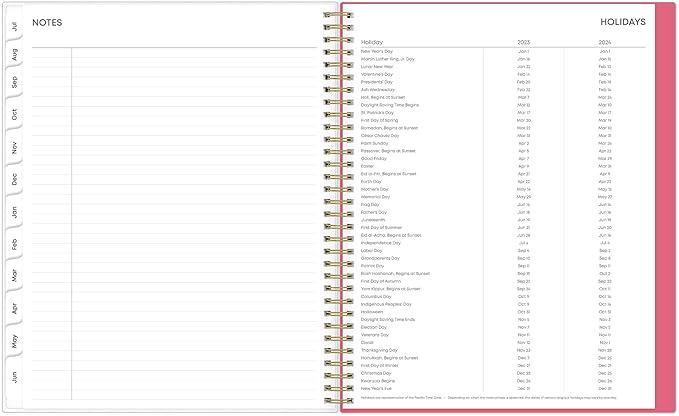Click the Mar side tab
The image size is (679, 416).
point(13,277)
